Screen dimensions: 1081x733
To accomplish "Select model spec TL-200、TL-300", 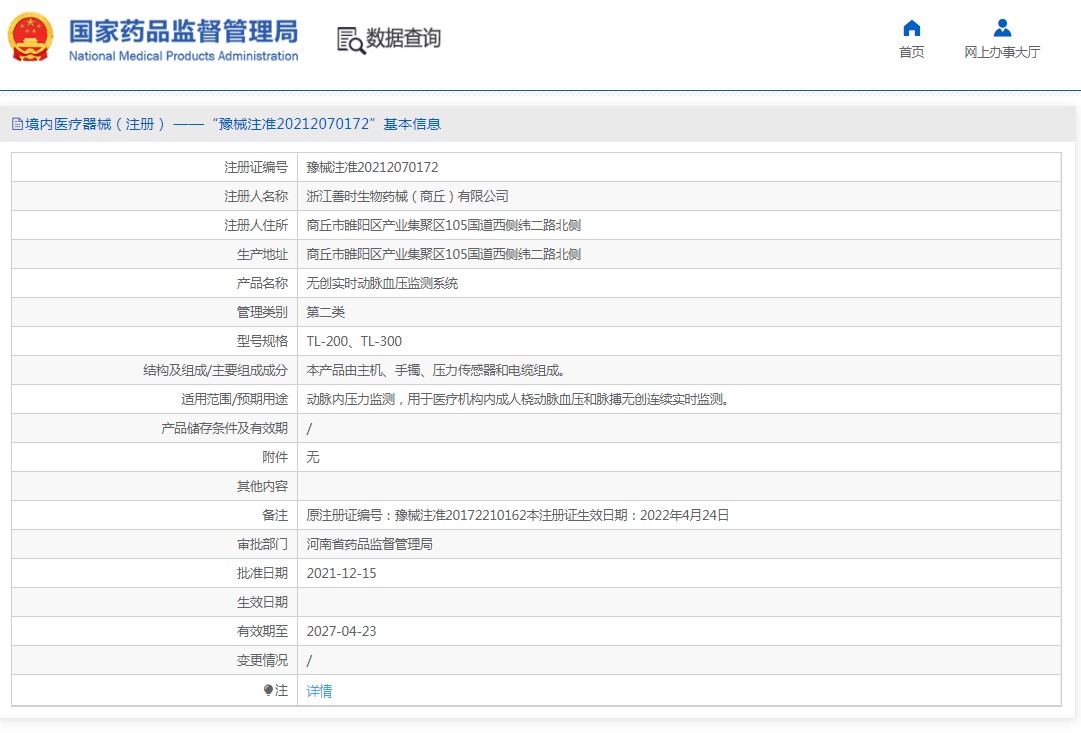I will click(x=354, y=341).
